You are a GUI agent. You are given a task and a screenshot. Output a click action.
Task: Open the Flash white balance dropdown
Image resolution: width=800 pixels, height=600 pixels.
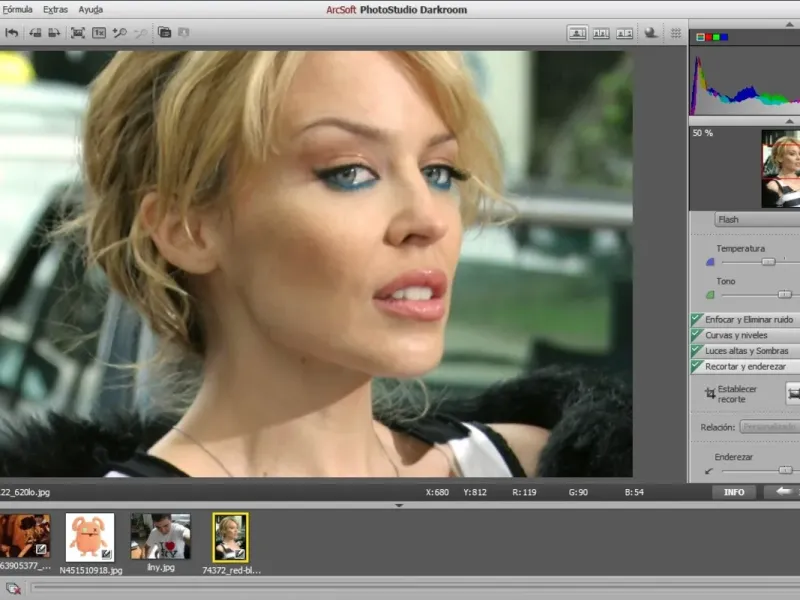click(x=757, y=220)
